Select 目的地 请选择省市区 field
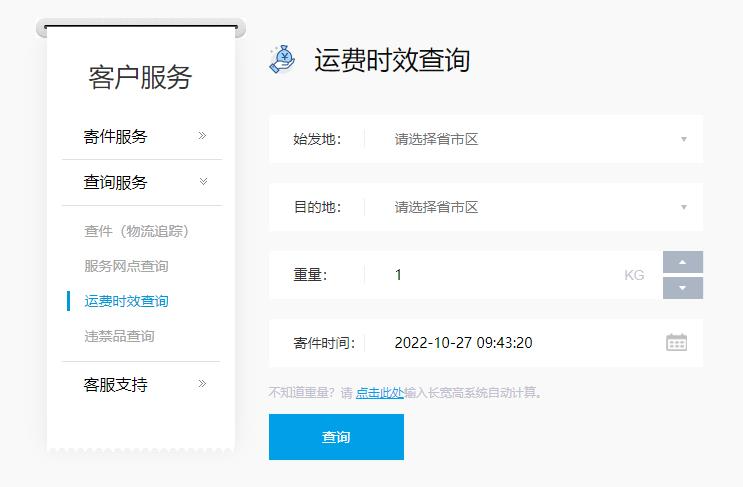743x487 pixels. [486, 207]
